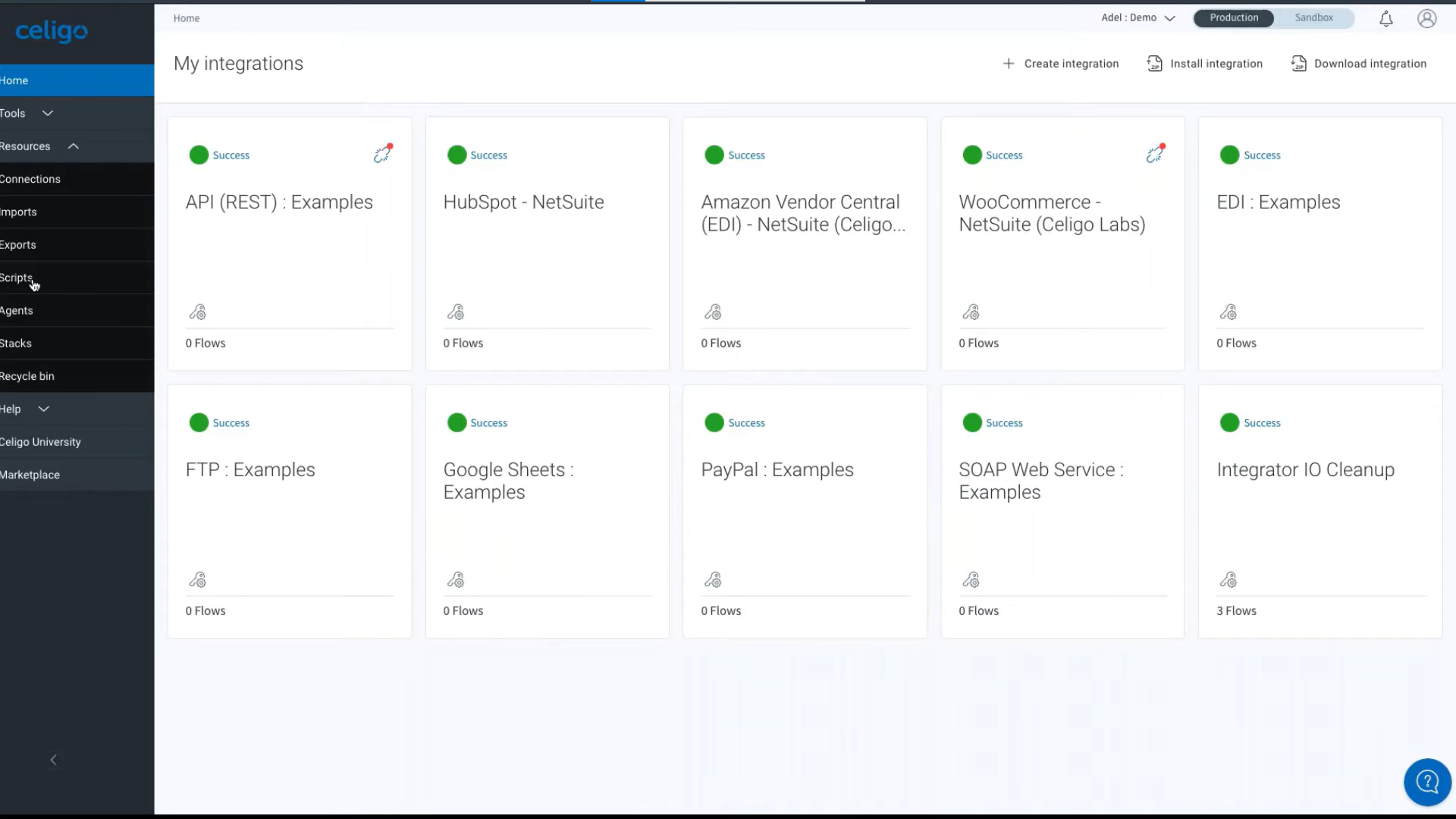Collapse the Resources menu chevron
This screenshot has height=819, width=1456.
click(74, 146)
